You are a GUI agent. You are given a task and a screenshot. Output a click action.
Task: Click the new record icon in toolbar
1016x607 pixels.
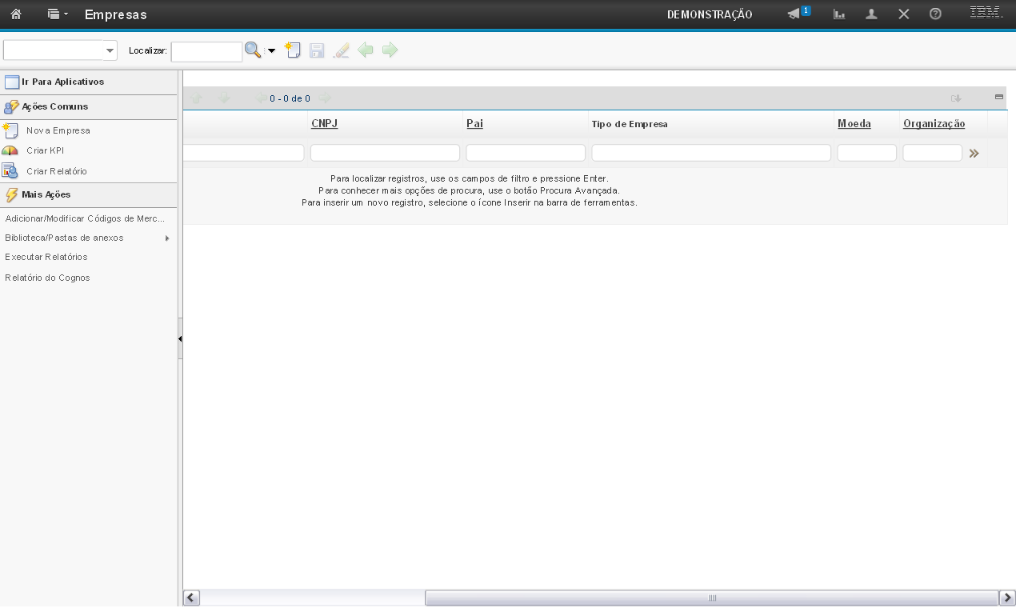click(291, 49)
